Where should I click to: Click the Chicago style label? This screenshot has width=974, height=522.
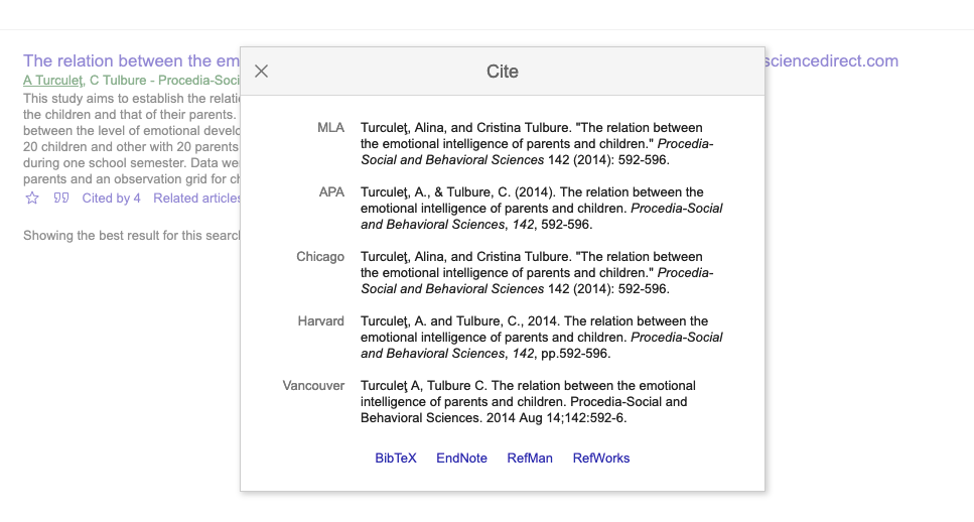click(320, 257)
